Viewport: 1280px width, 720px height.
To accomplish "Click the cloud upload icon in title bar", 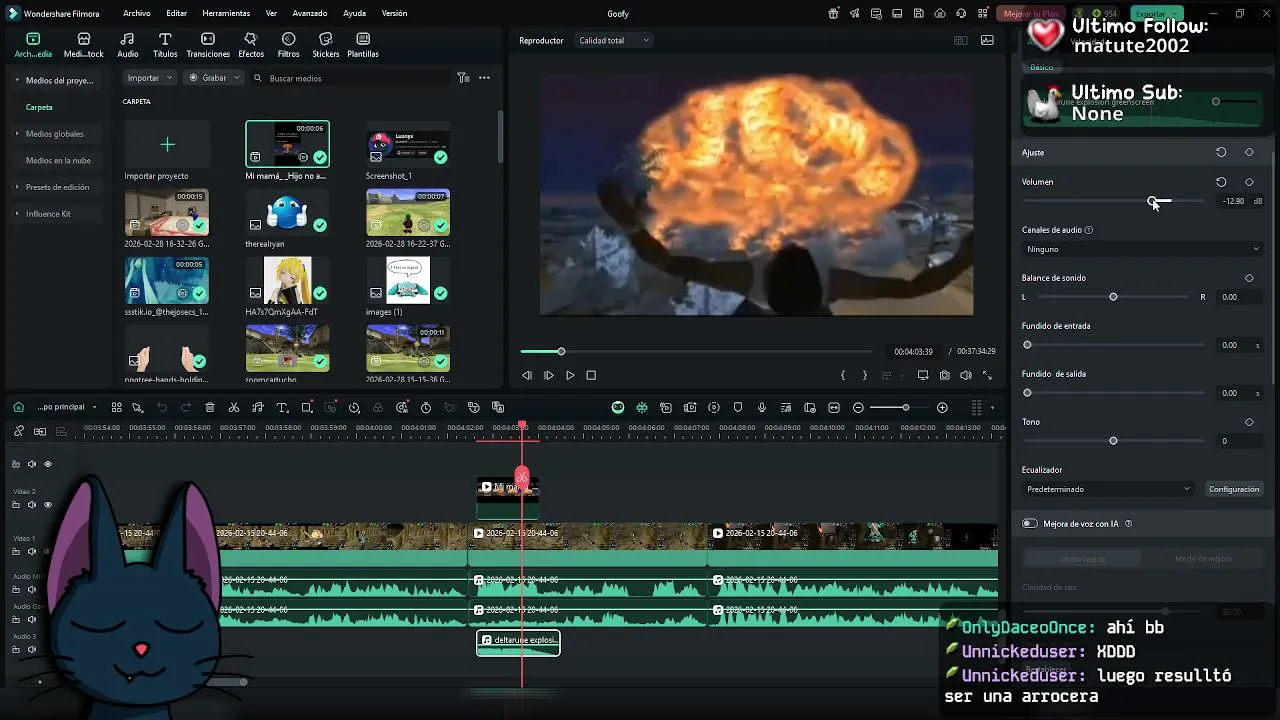I will [941, 14].
